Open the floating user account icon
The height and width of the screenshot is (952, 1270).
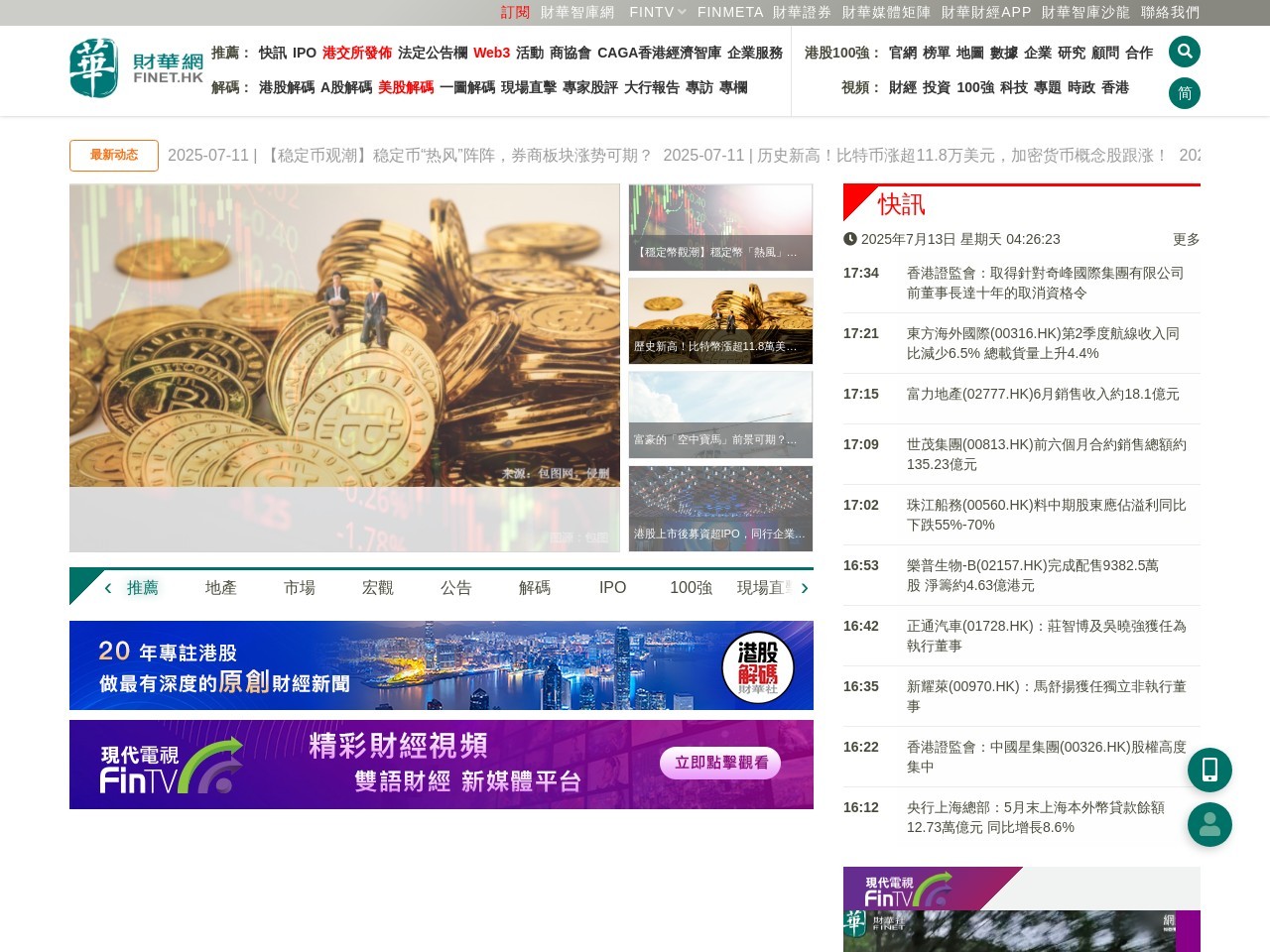1209,824
